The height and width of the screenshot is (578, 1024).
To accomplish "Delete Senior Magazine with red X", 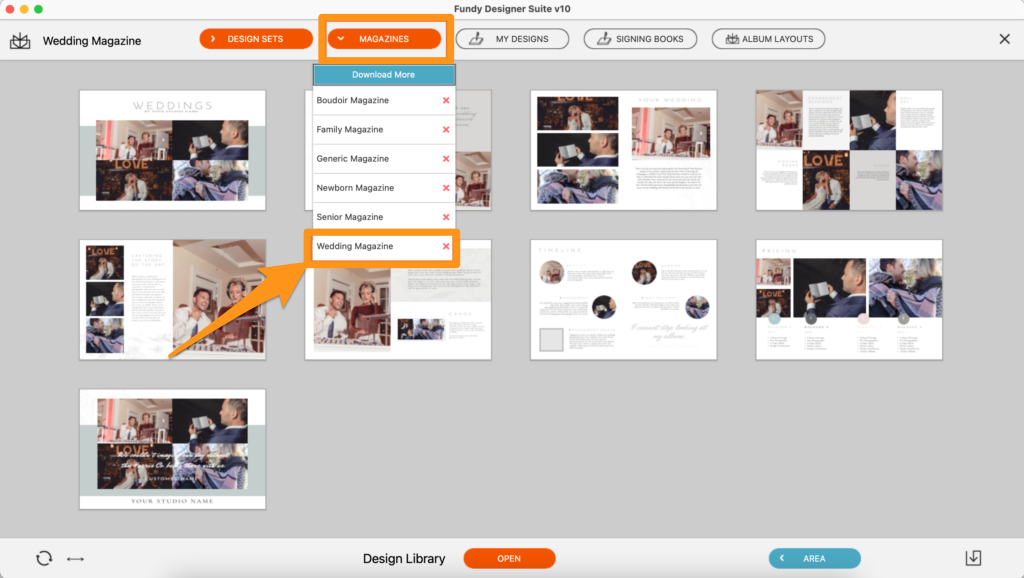I will 446,217.
